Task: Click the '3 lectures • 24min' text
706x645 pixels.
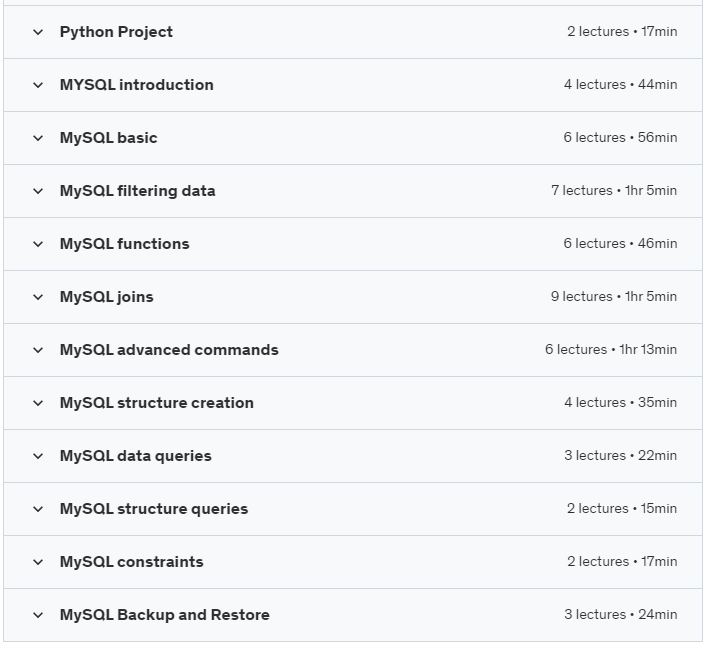Action: [620, 615]
